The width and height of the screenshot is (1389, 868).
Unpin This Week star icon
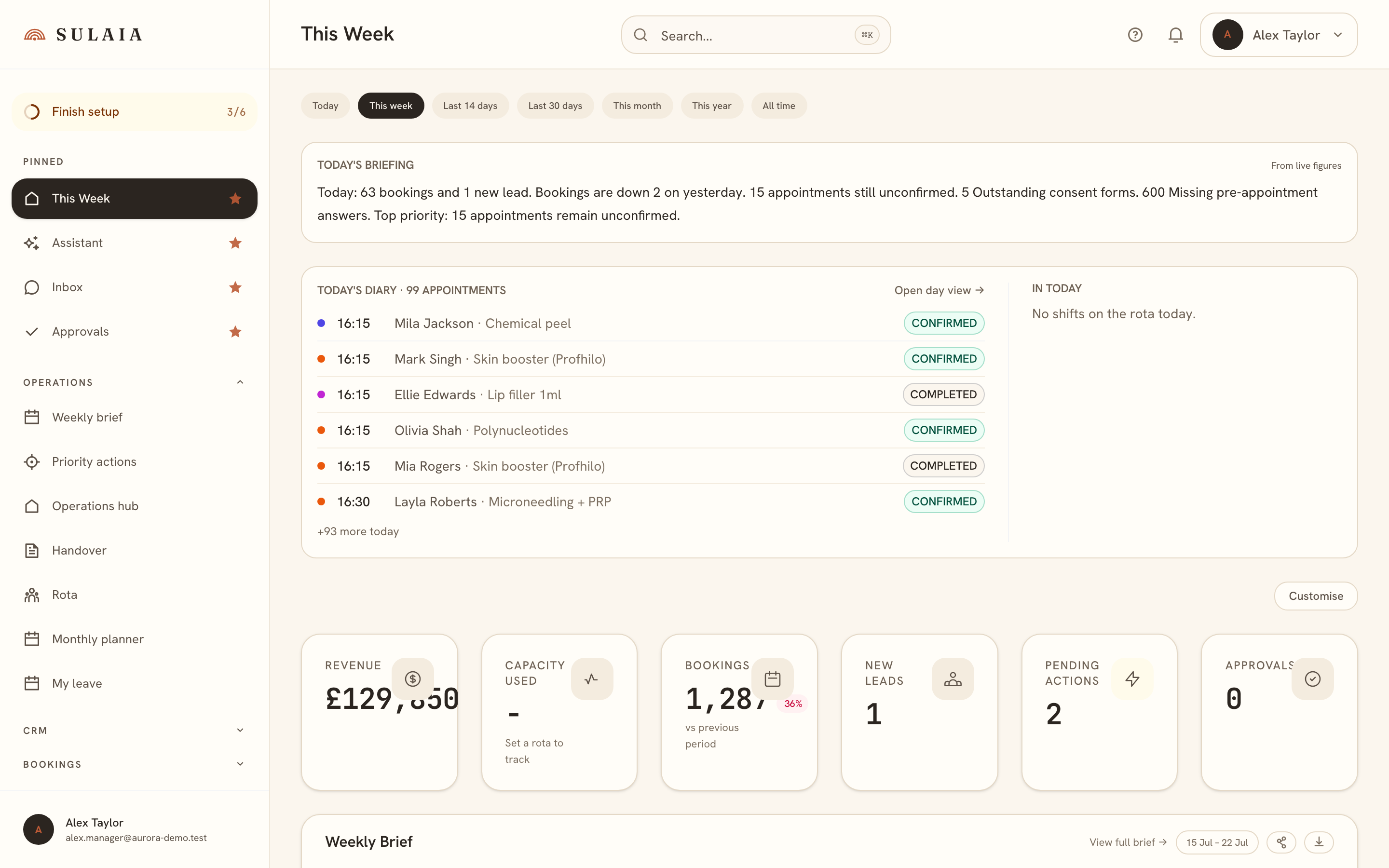coord(235,199)
